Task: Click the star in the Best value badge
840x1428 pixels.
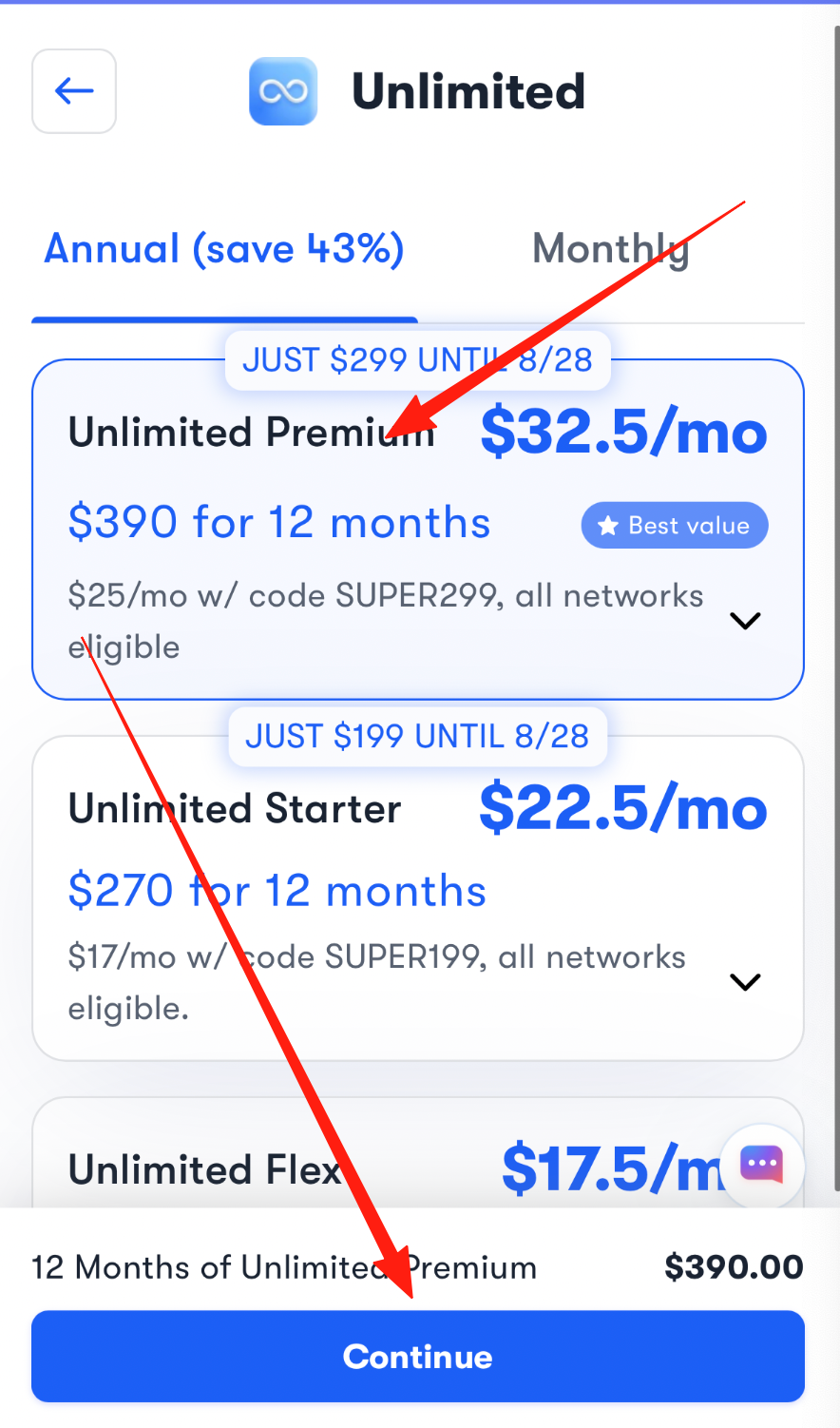Action: click(x=608, y=526)
